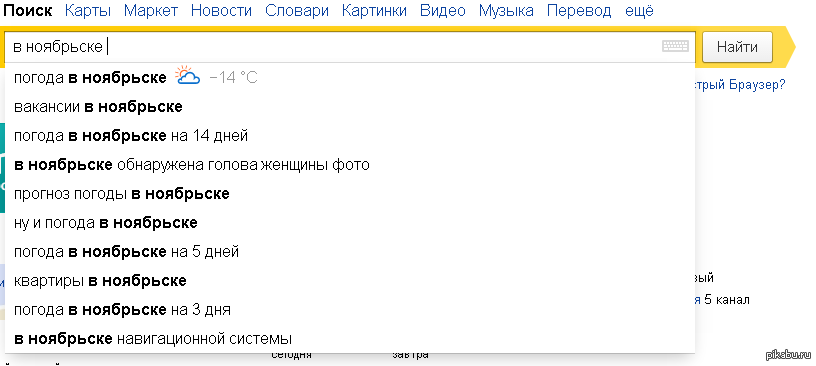Screen dimensions: 816x366
Task: Open the Карты tab
Action: tap(88, 10)
